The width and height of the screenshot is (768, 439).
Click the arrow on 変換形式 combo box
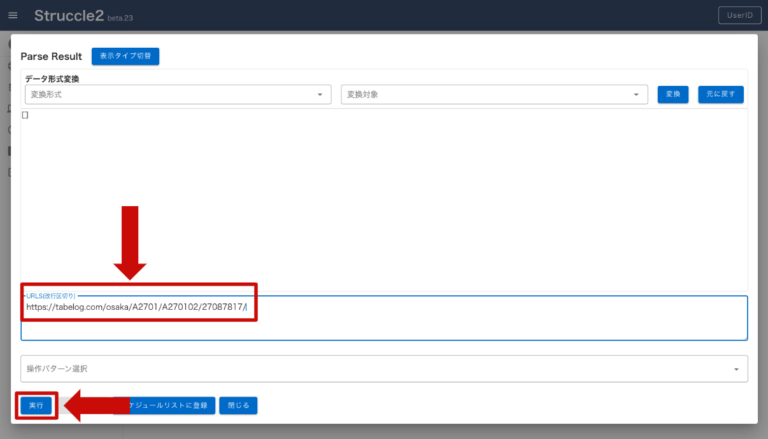[x=320, y=95]
